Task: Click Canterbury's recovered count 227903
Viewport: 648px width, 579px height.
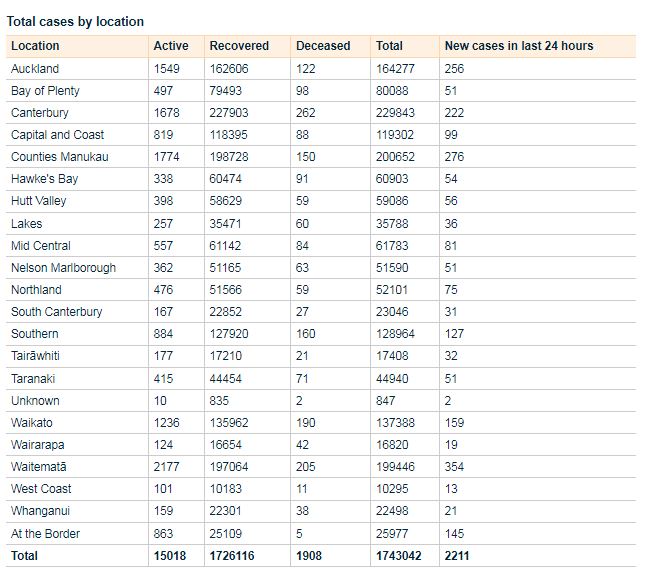Action: click(x=231, y=113)
